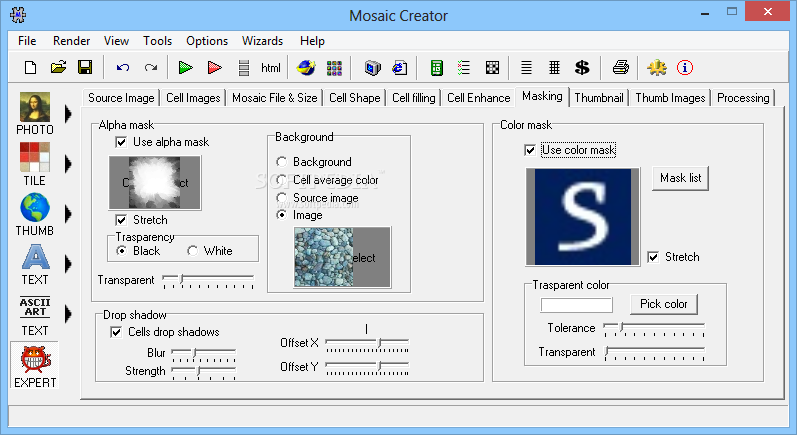Screen dimensions: 797x435
Task: Click the pebbles background image thumbnail
Action: pos(343,257)
